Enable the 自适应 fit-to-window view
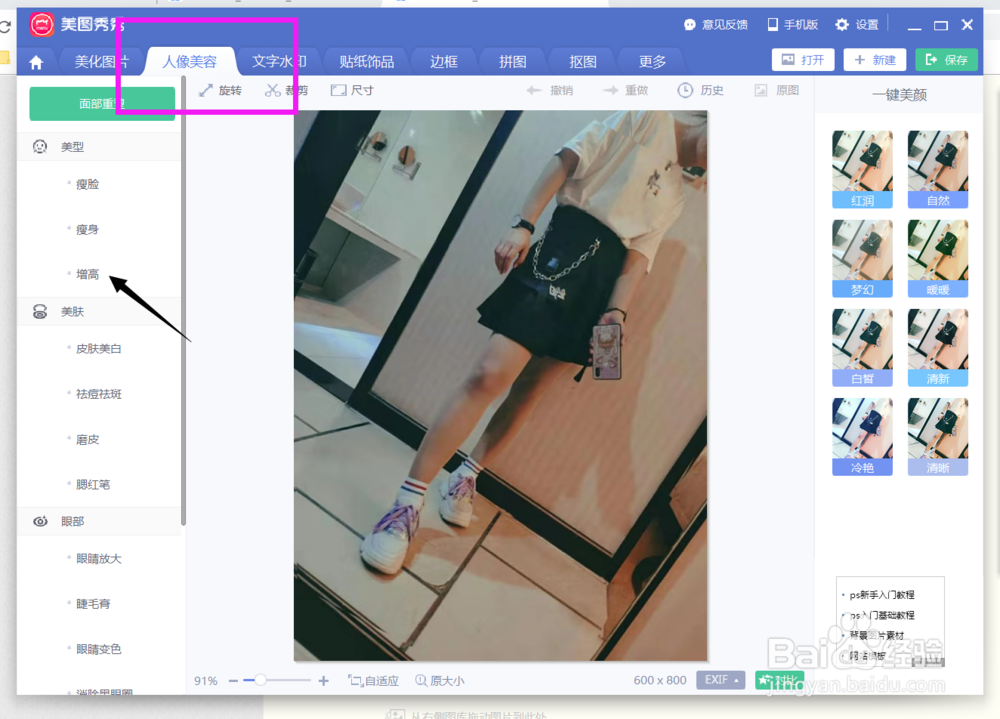The image size is (1000, 719). (x=373, y=680)
